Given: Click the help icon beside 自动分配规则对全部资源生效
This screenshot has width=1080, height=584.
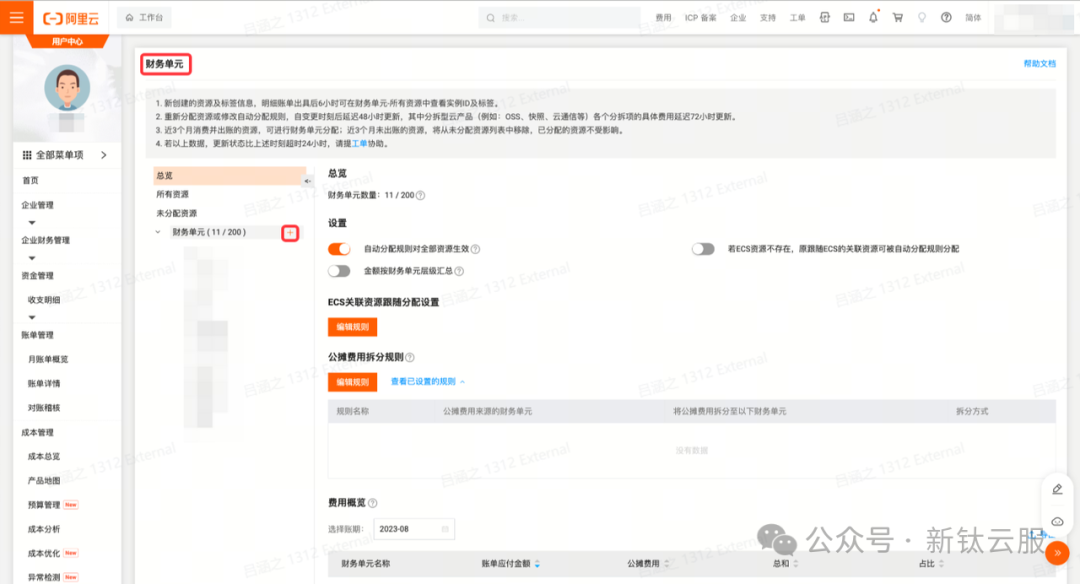Looking at the screenshot, I should 475,249.
